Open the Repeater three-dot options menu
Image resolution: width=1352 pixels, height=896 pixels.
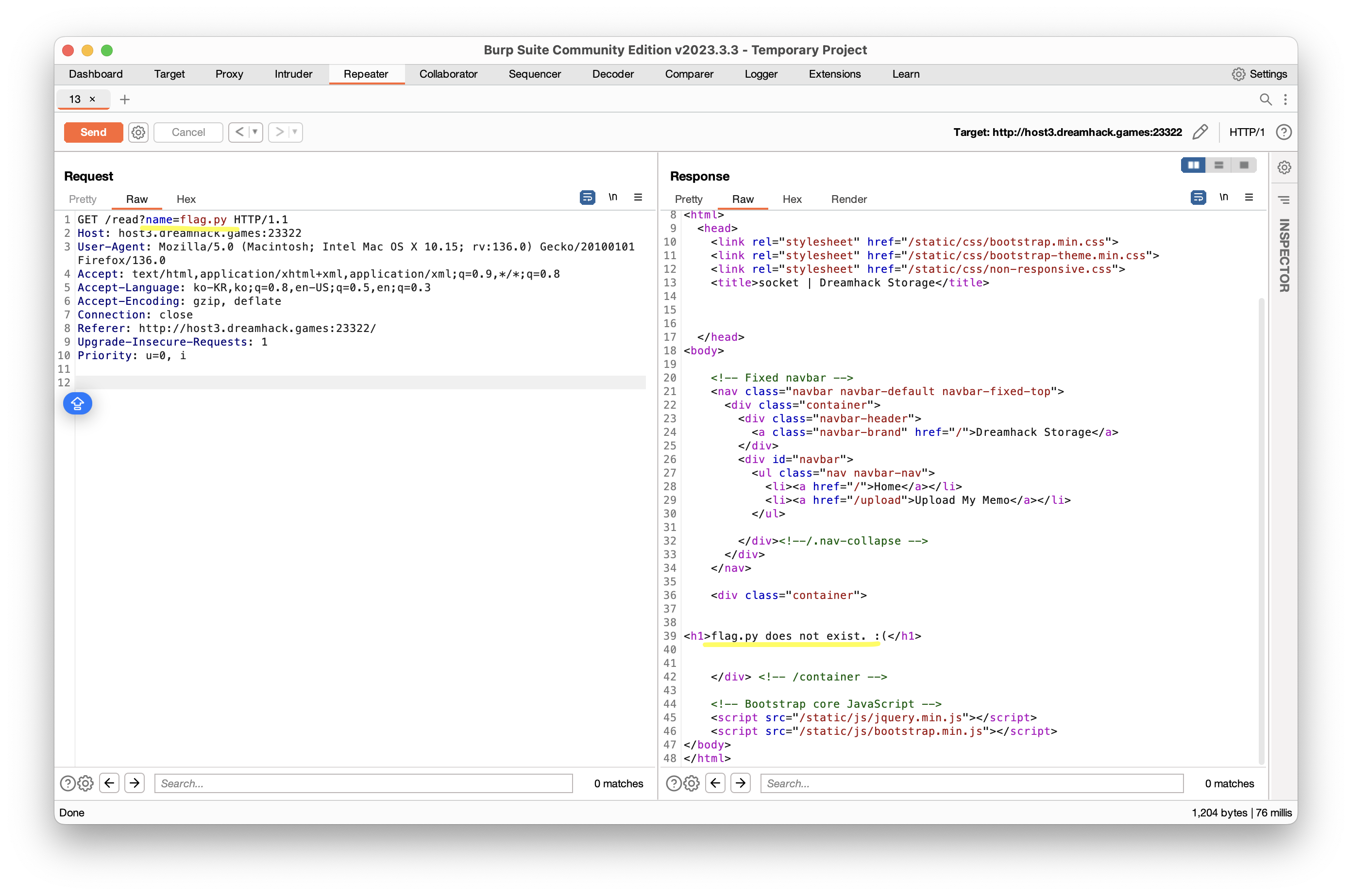coord(1285,100)
